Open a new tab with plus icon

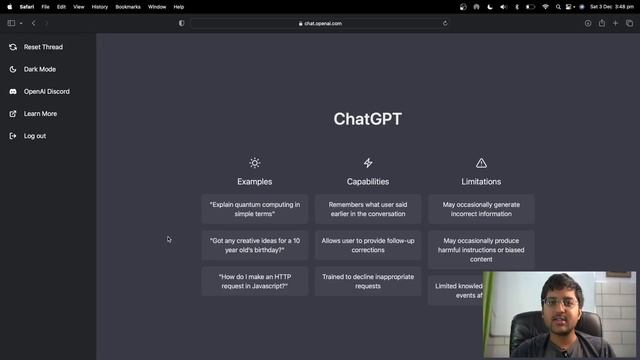(615, 23)
